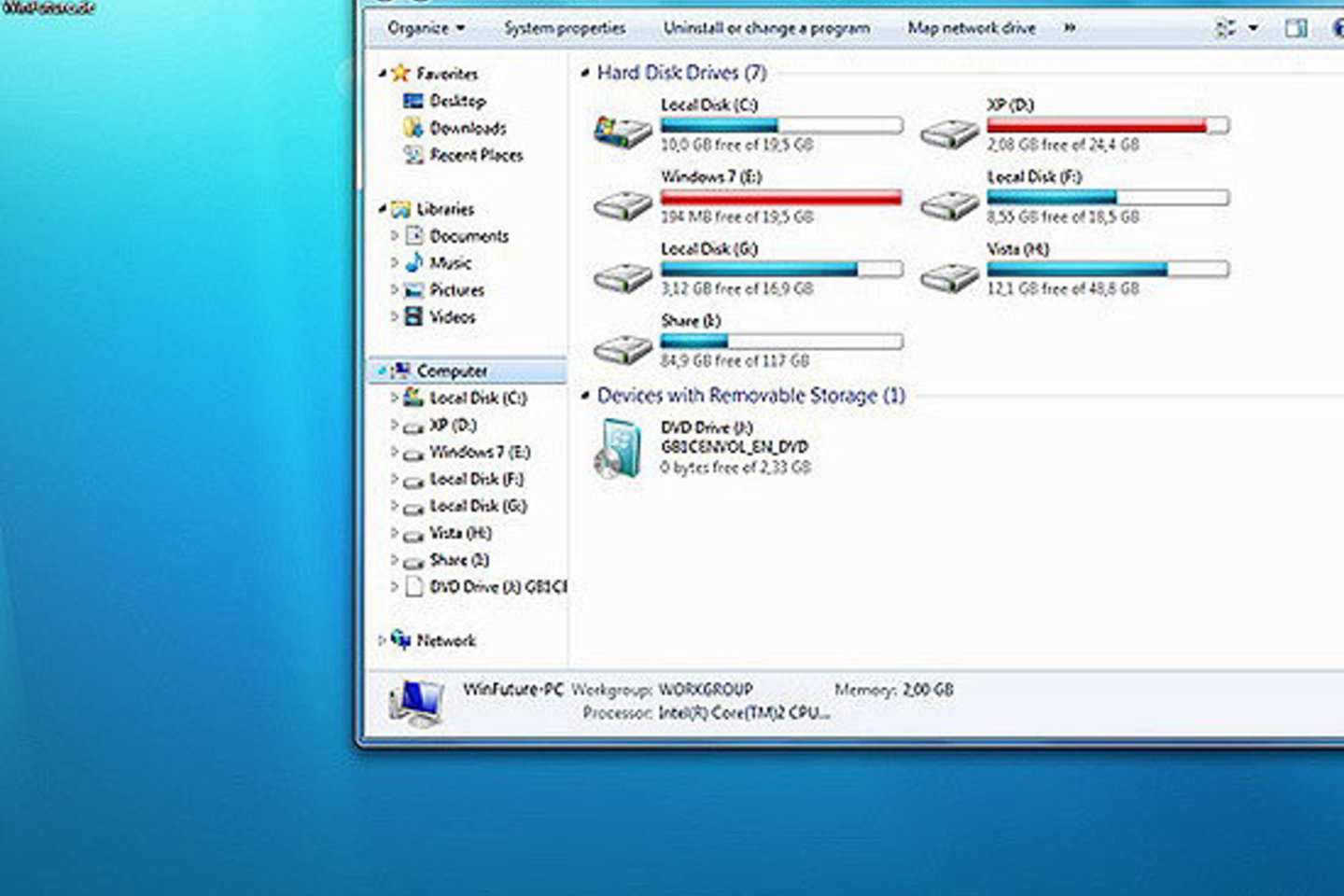Click the 'WORKGROUP' value in details pane
This screenshot has height=896, width=1344.
(x=706, y=690)
